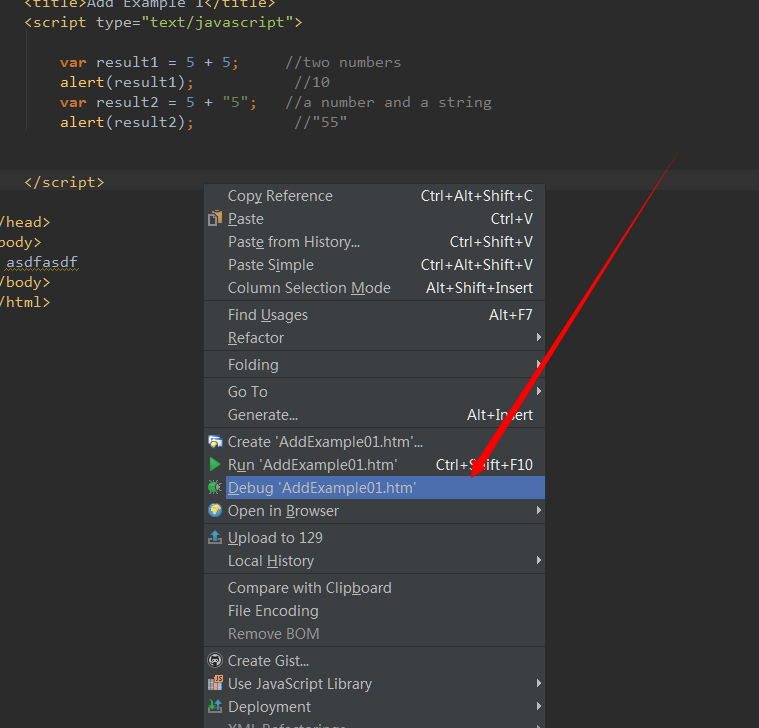Select Create Gist... entry text
The height and width of the screenshot is (728, 759).
[x=268, y=661]
